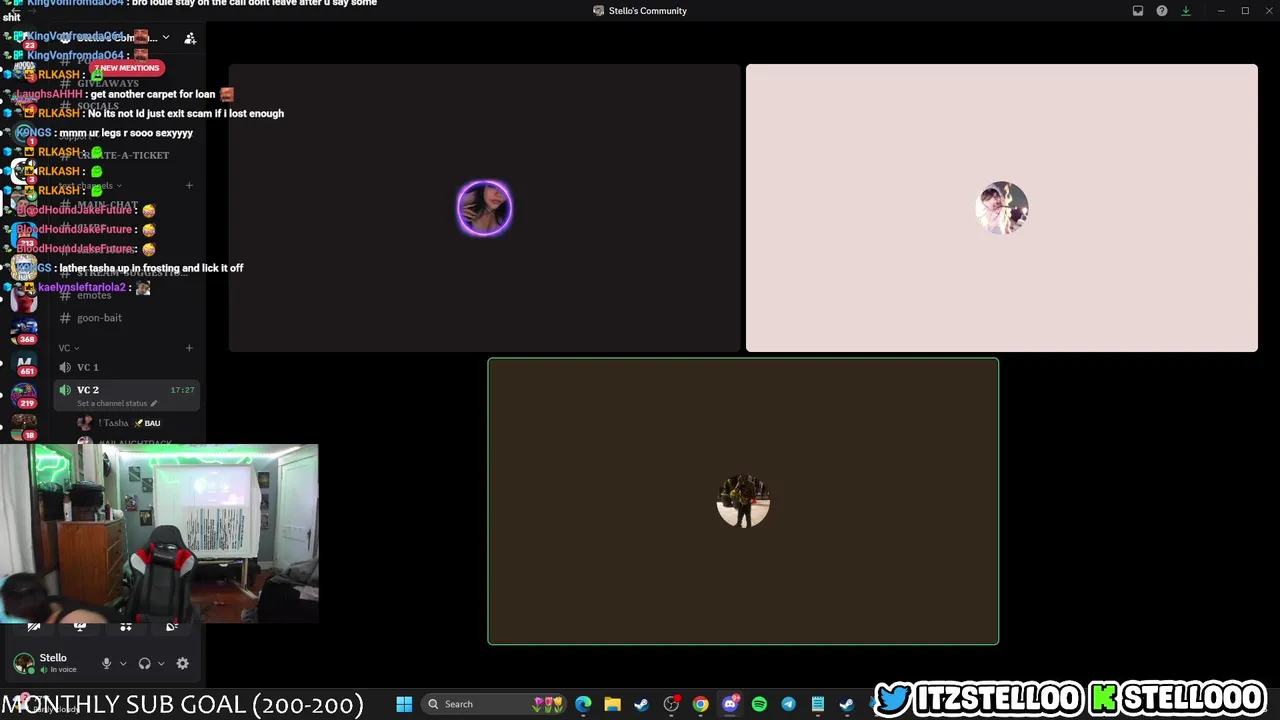
Task: Open Discord help question mark icon
Action: tap(1162, 11)
